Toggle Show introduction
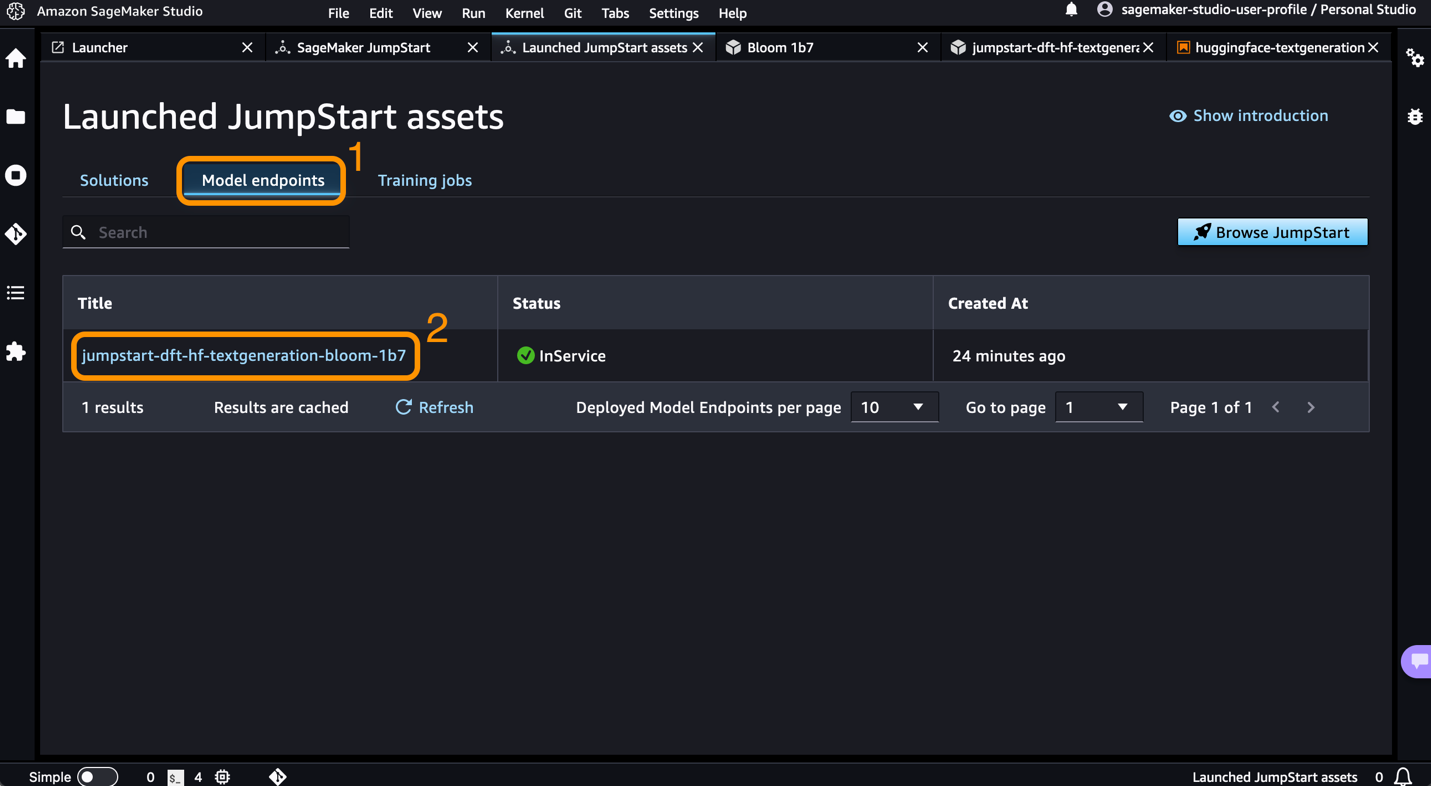This screenshot has height=786, width=1431. tap(1249, 116)
